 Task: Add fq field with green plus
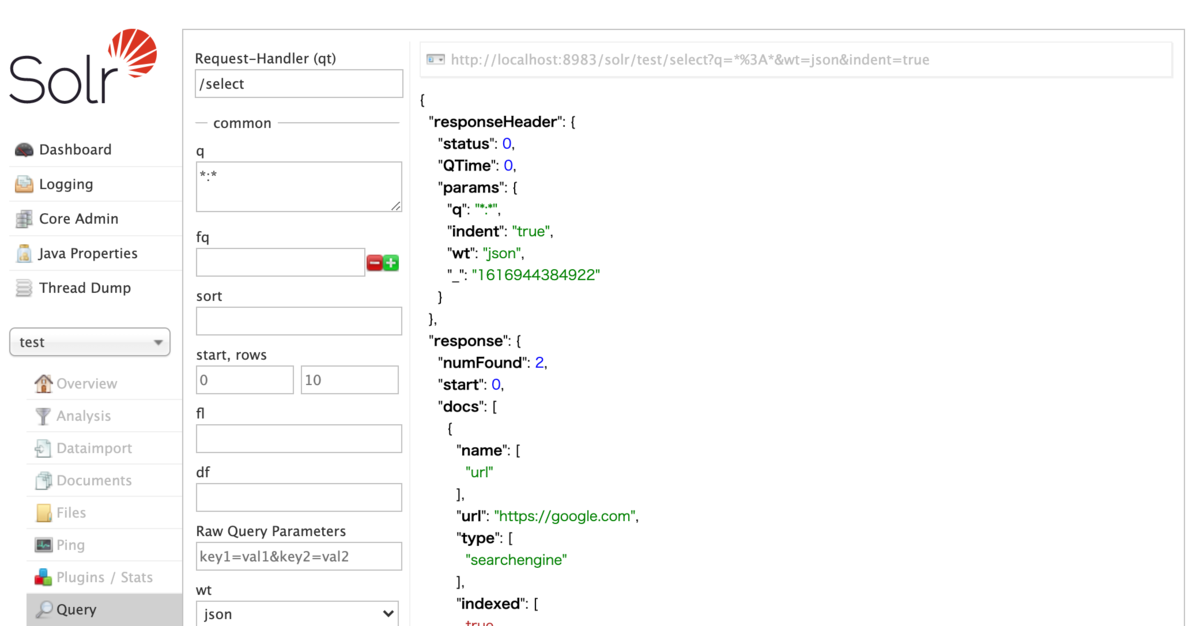391,263
